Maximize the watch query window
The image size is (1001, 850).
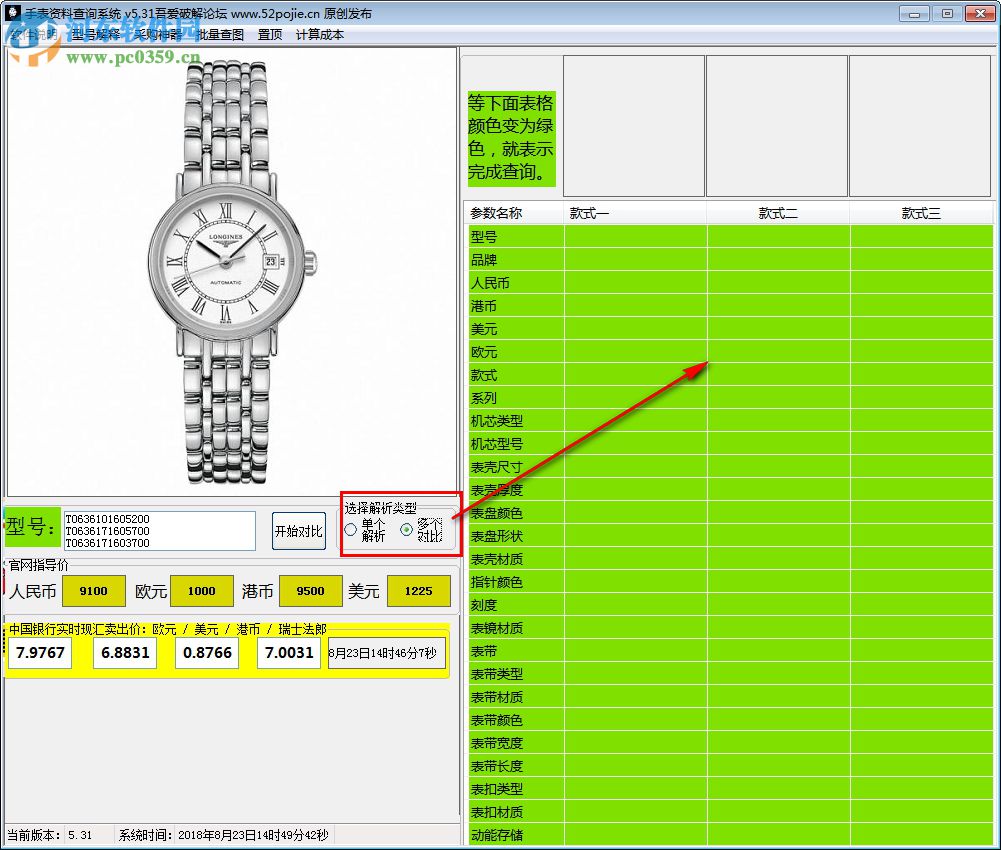coord(947,13)
